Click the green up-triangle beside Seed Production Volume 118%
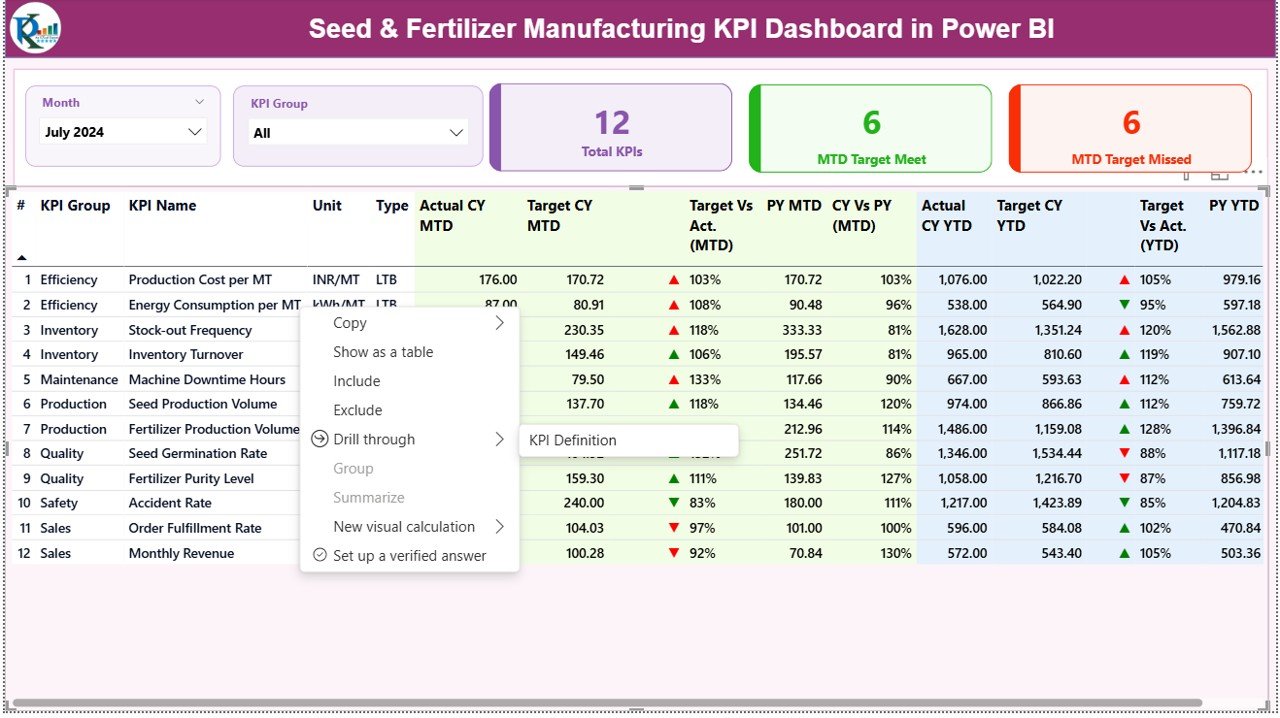Image resolution: width=1280 pixels, height=718 pixels. click(x=676, y=404)
